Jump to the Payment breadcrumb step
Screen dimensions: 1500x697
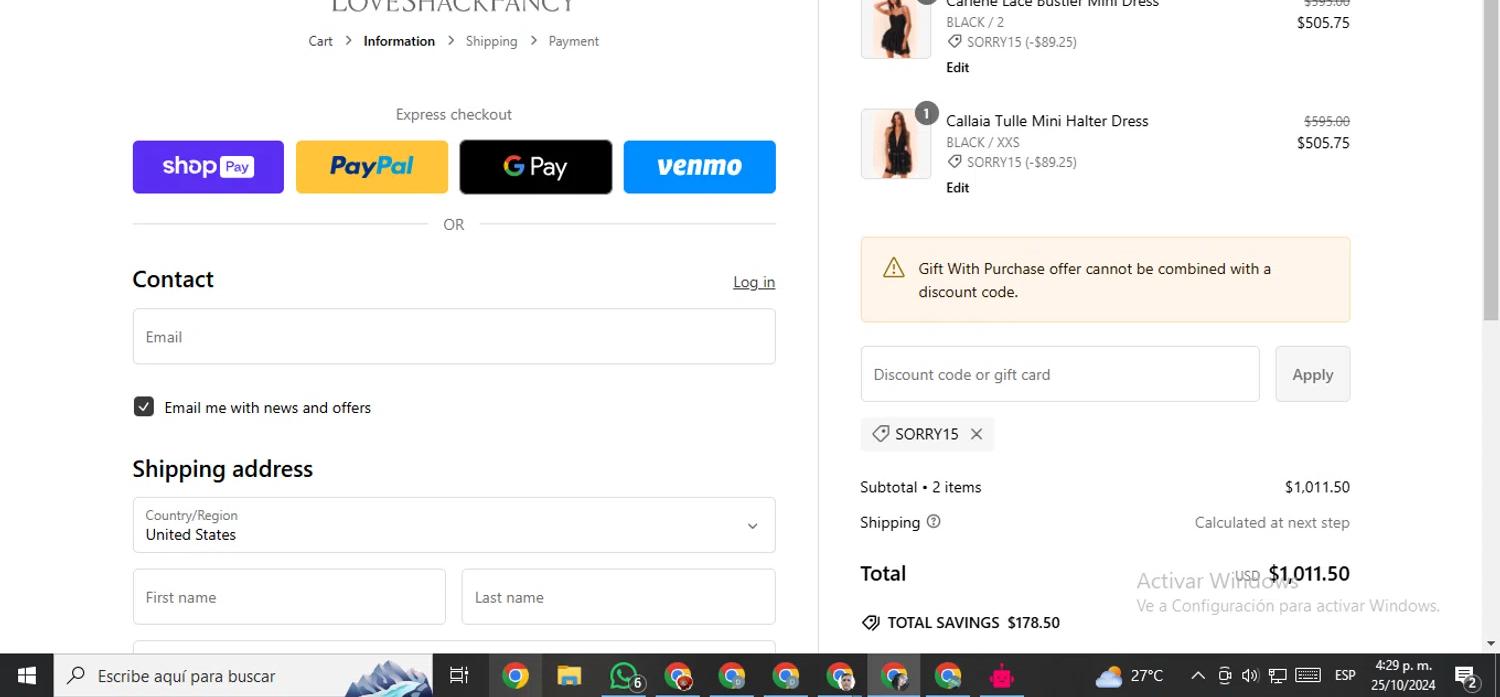pyautogui.click(x=574, y=41)
